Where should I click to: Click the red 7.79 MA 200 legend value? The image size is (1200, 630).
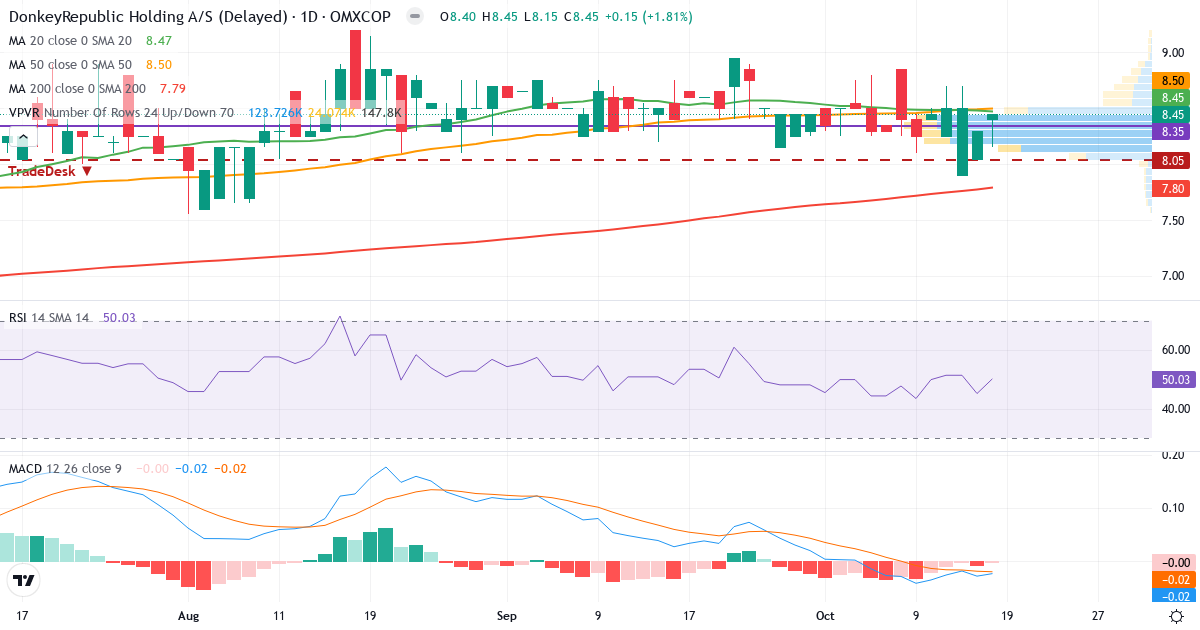(173, 89)
